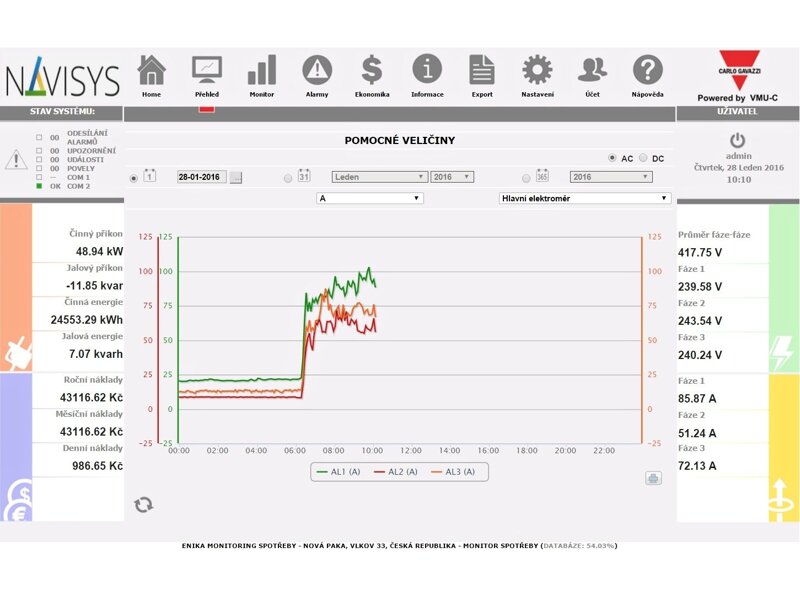Viewport: 800px width, 600px height.
Task: Open Nastavení gear icon
Action: coord(537,70)
